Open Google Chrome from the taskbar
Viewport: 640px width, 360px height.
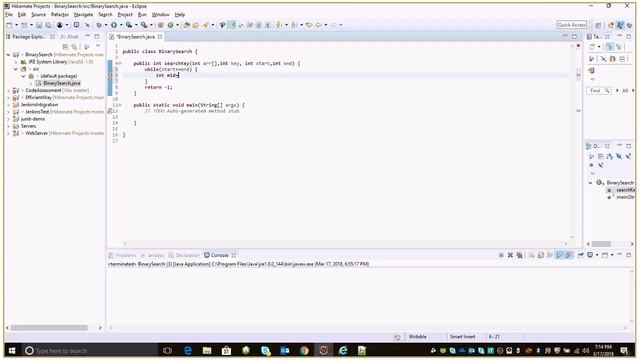coord(304,351)
